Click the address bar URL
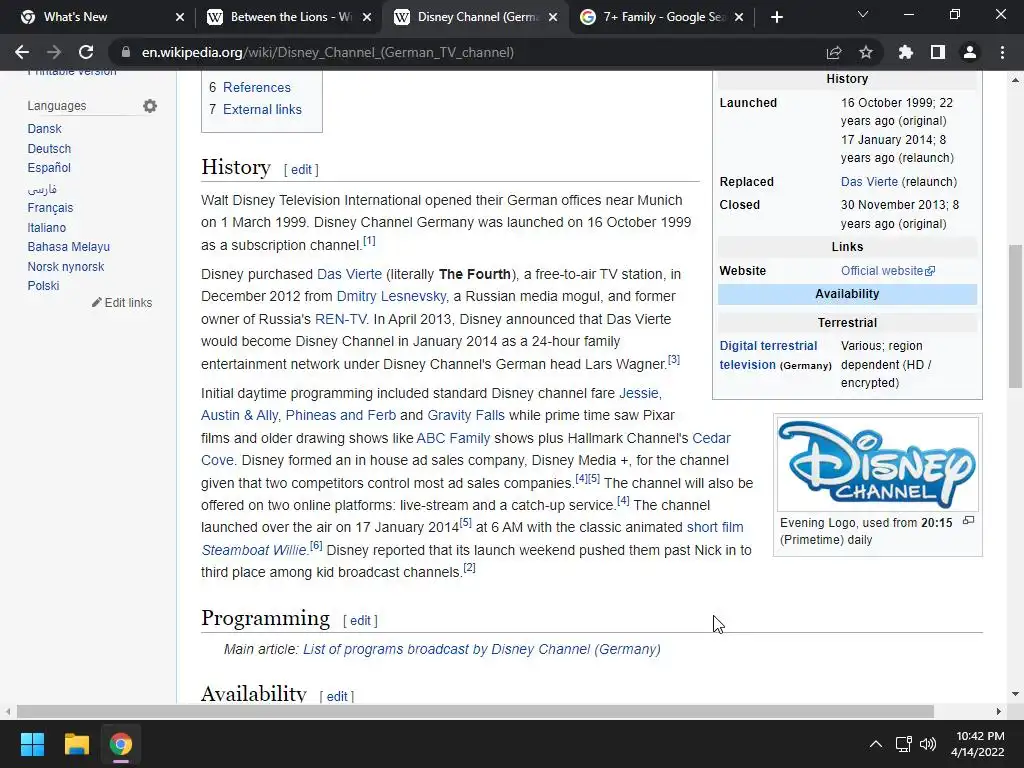This screenshot has width=1024, height=768. pyautogui.click(x=328, y=52)
